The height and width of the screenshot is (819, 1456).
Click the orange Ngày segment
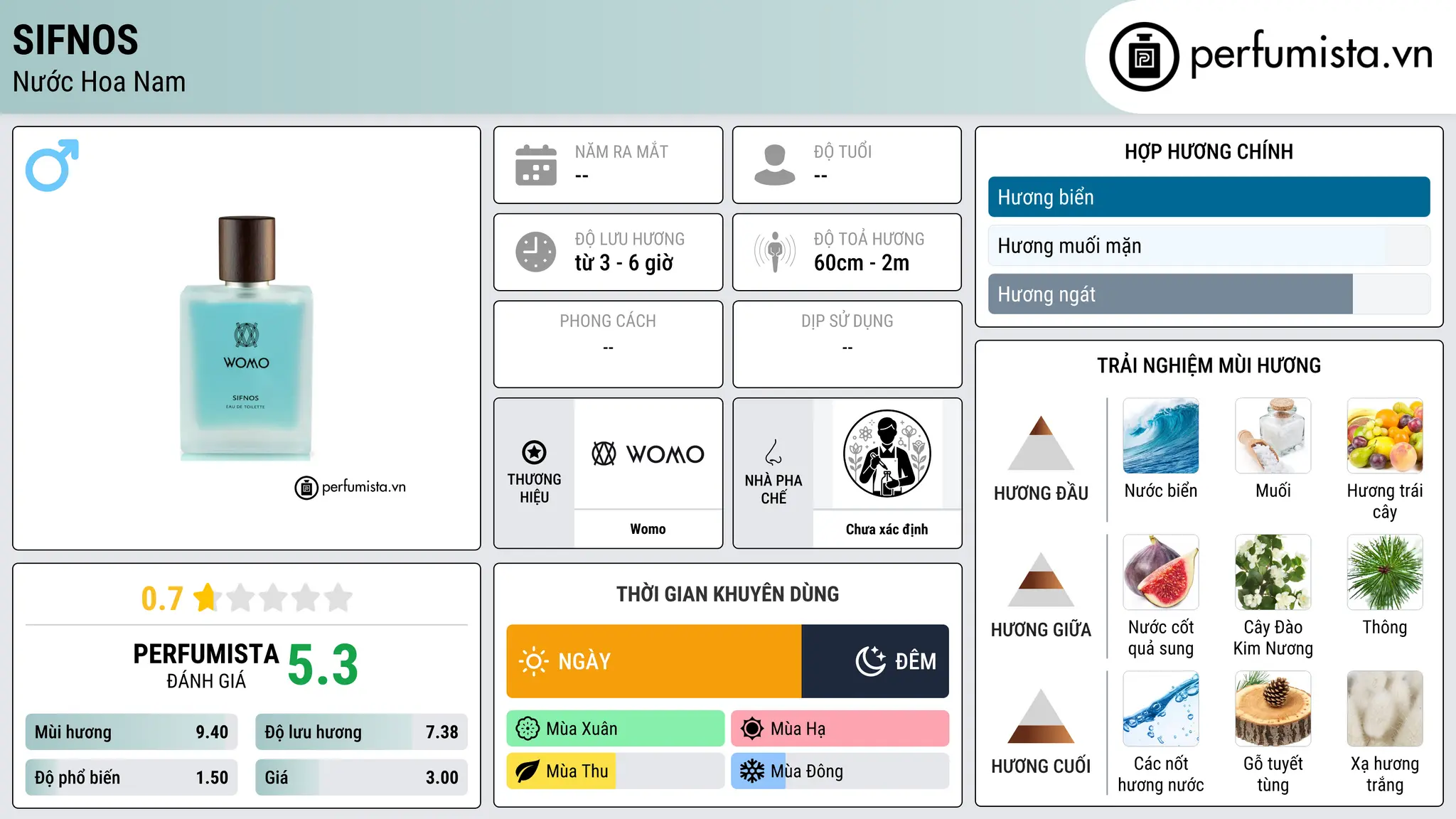click(654, 661)
